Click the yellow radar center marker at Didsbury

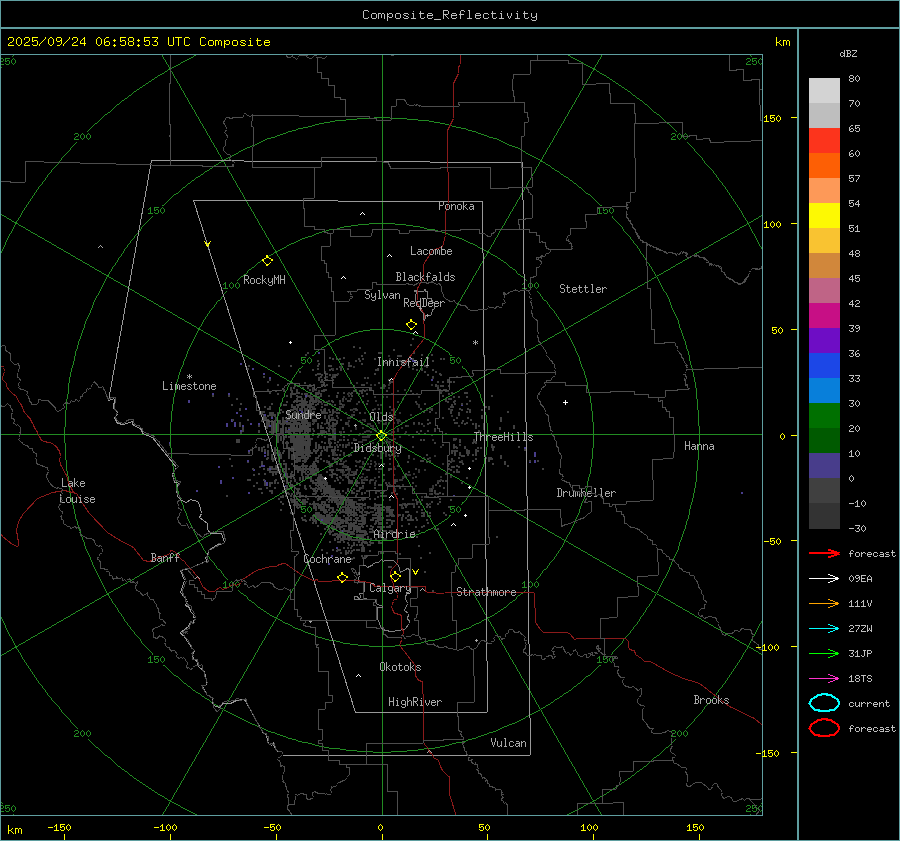tap(381, 435)
